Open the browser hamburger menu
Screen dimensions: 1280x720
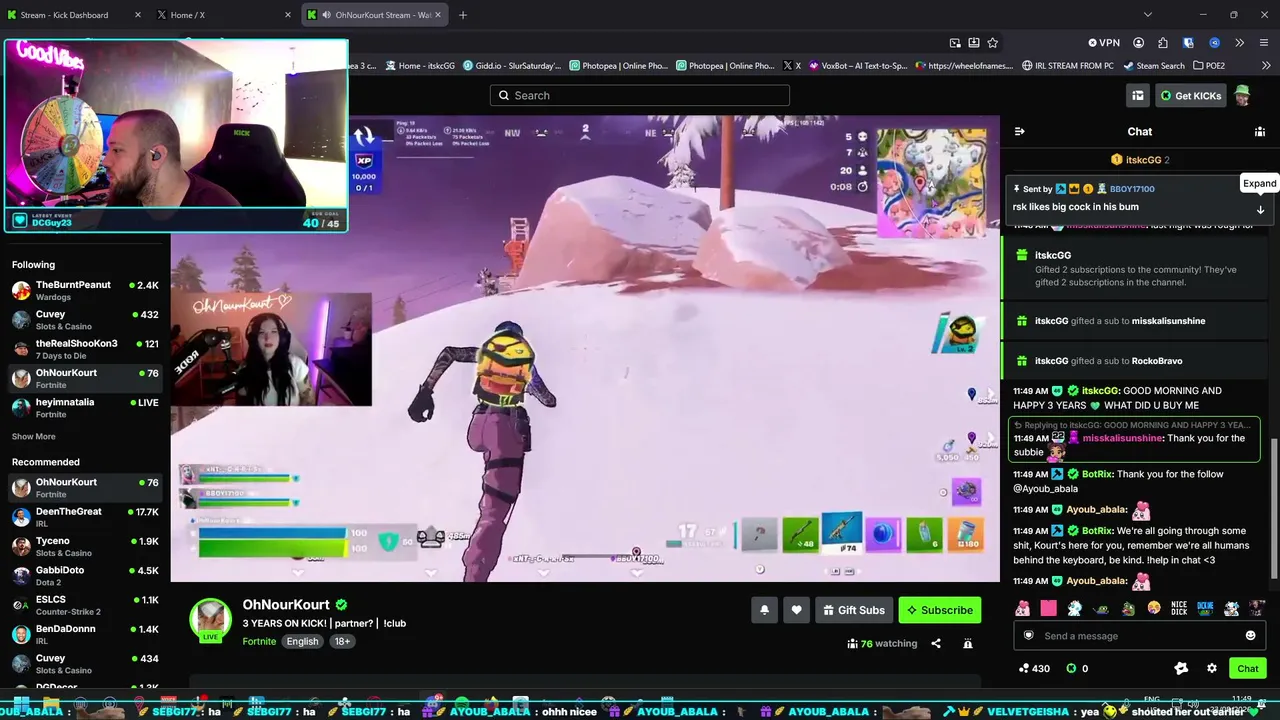coord(1264,43)
